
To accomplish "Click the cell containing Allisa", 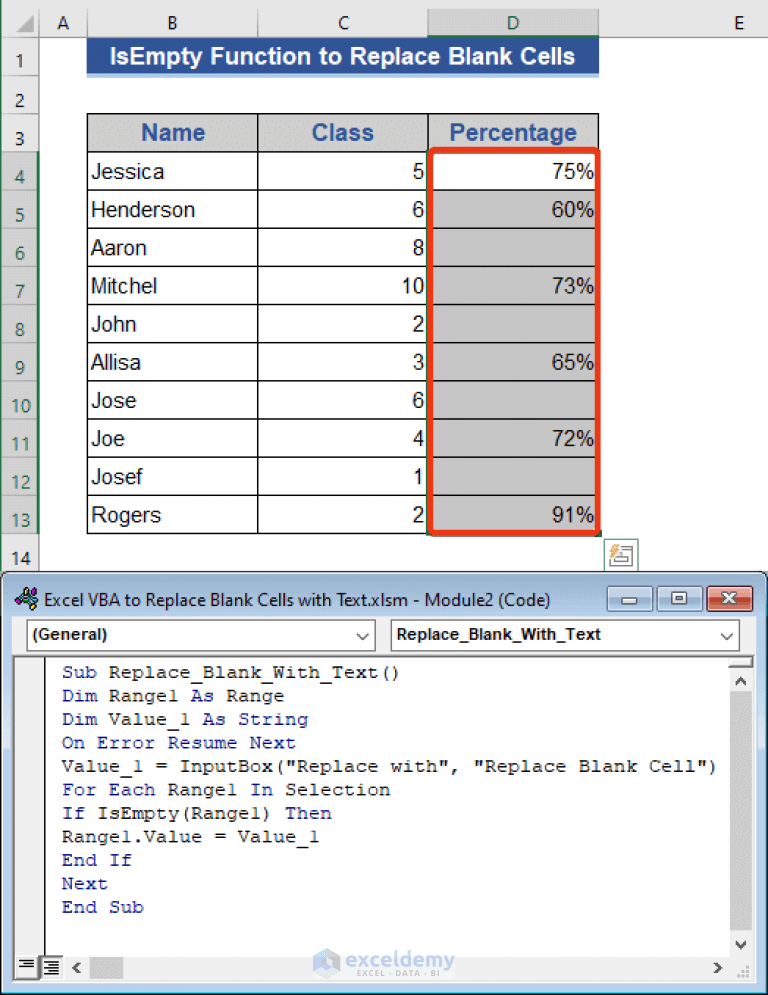I will tap(173, 362).
